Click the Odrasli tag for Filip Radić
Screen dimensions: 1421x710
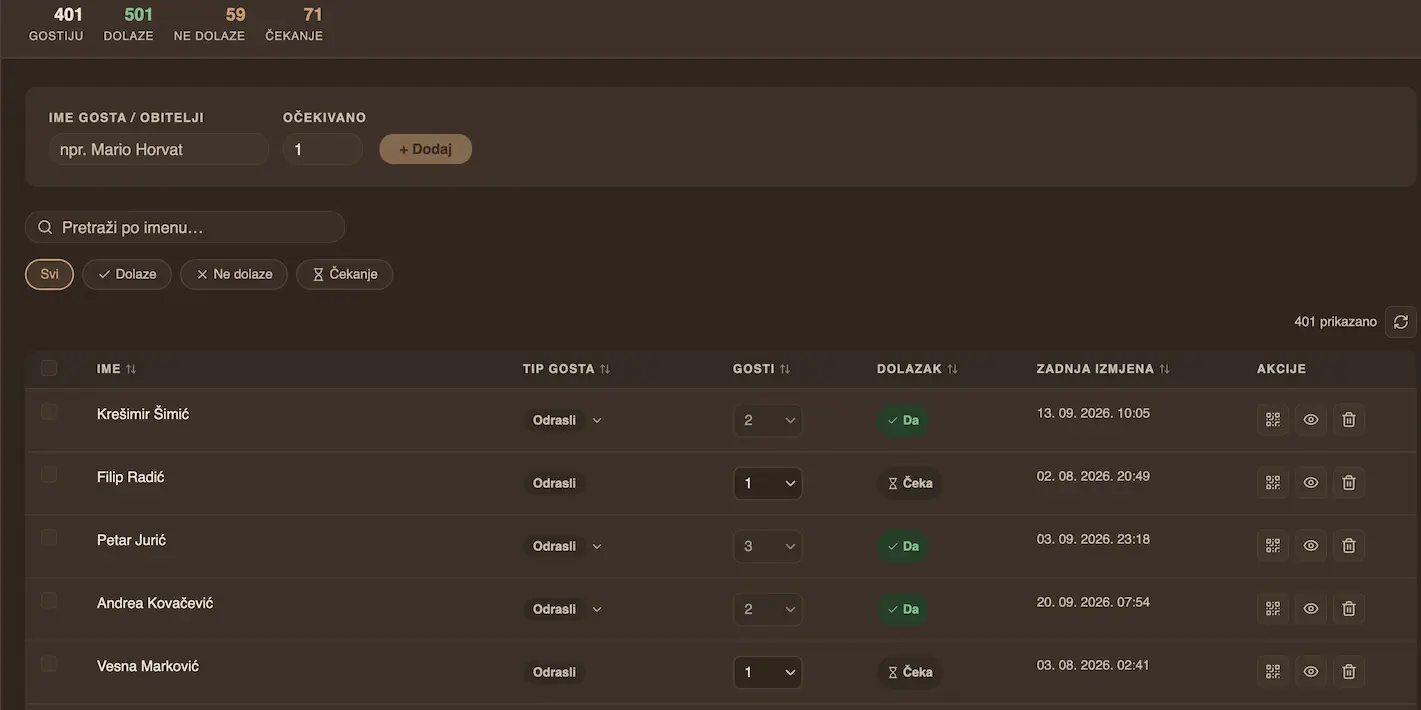[x=554, y=483]
